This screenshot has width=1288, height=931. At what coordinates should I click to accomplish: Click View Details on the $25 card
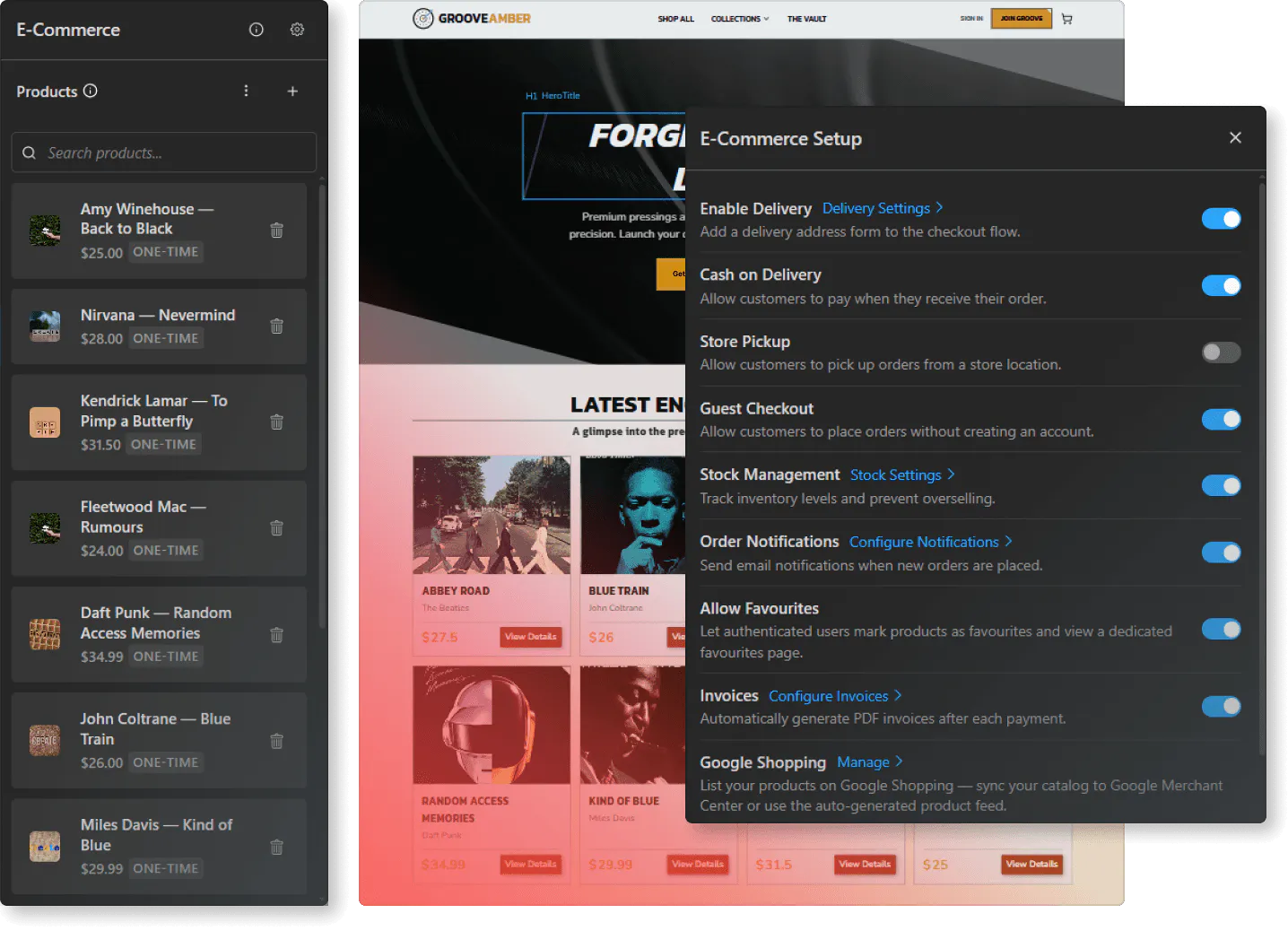[x=1031, y=865]
